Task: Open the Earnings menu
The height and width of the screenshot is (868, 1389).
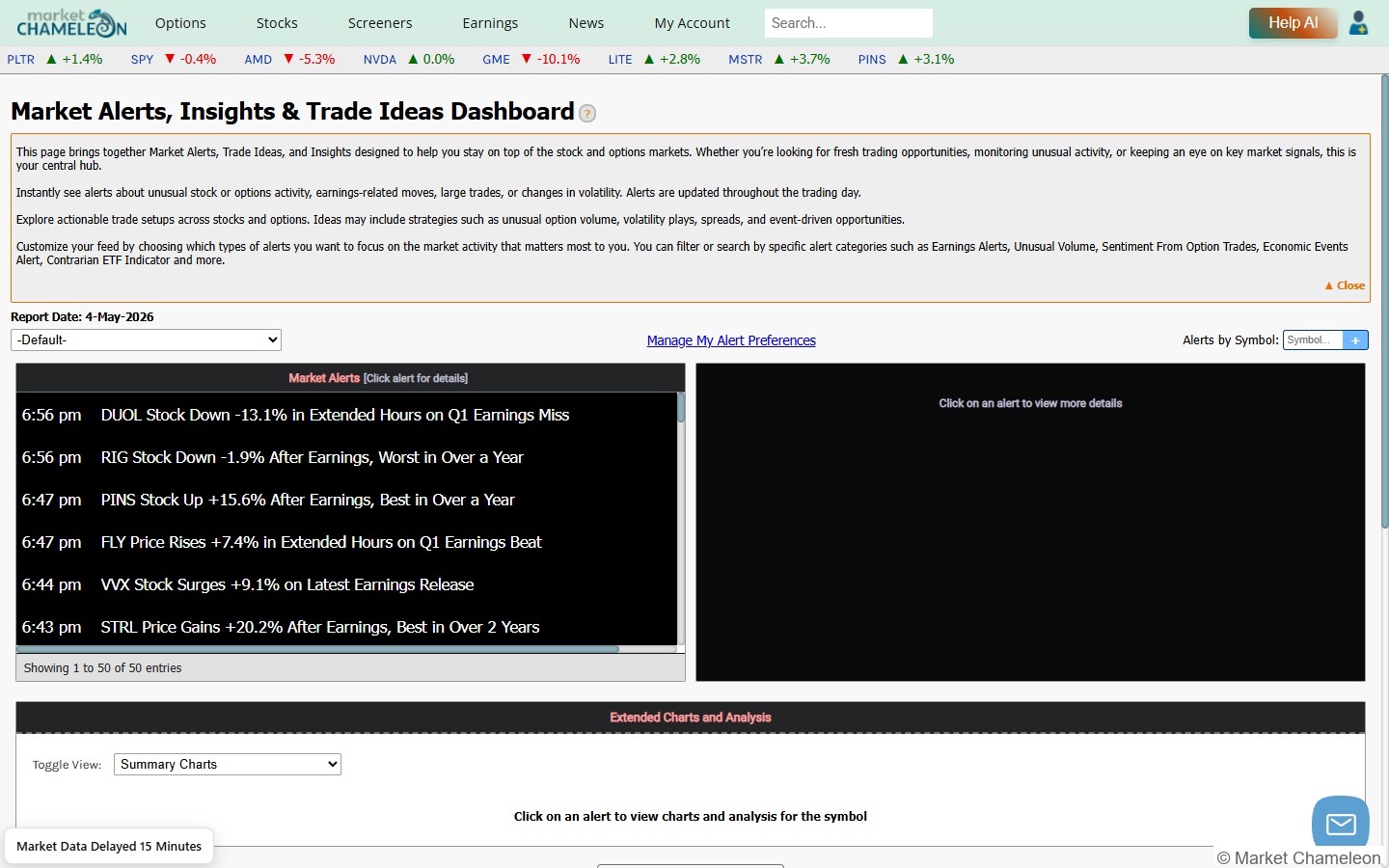Action: pyautogui.click(x=490, y=23)
